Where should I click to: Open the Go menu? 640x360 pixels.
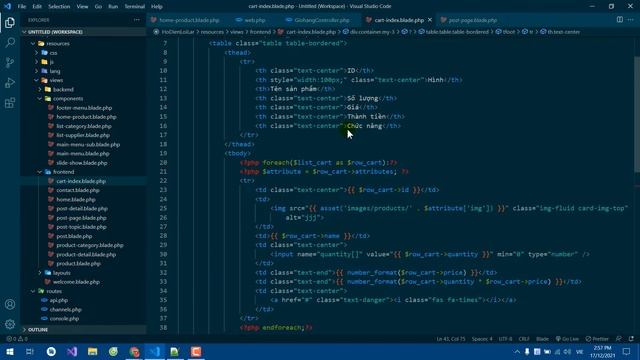coord(98,7)
